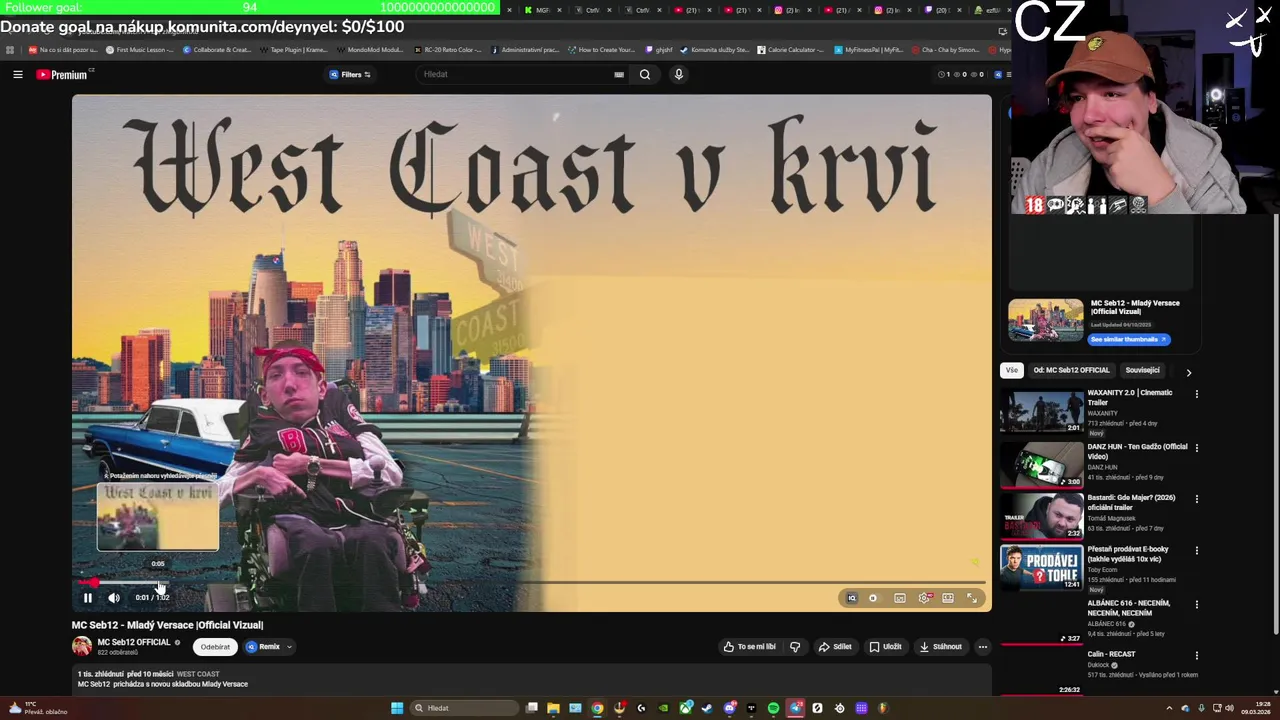Open the Filters extension button
Viewport: 1280px width, 720px height.
(x=350, y=74)
